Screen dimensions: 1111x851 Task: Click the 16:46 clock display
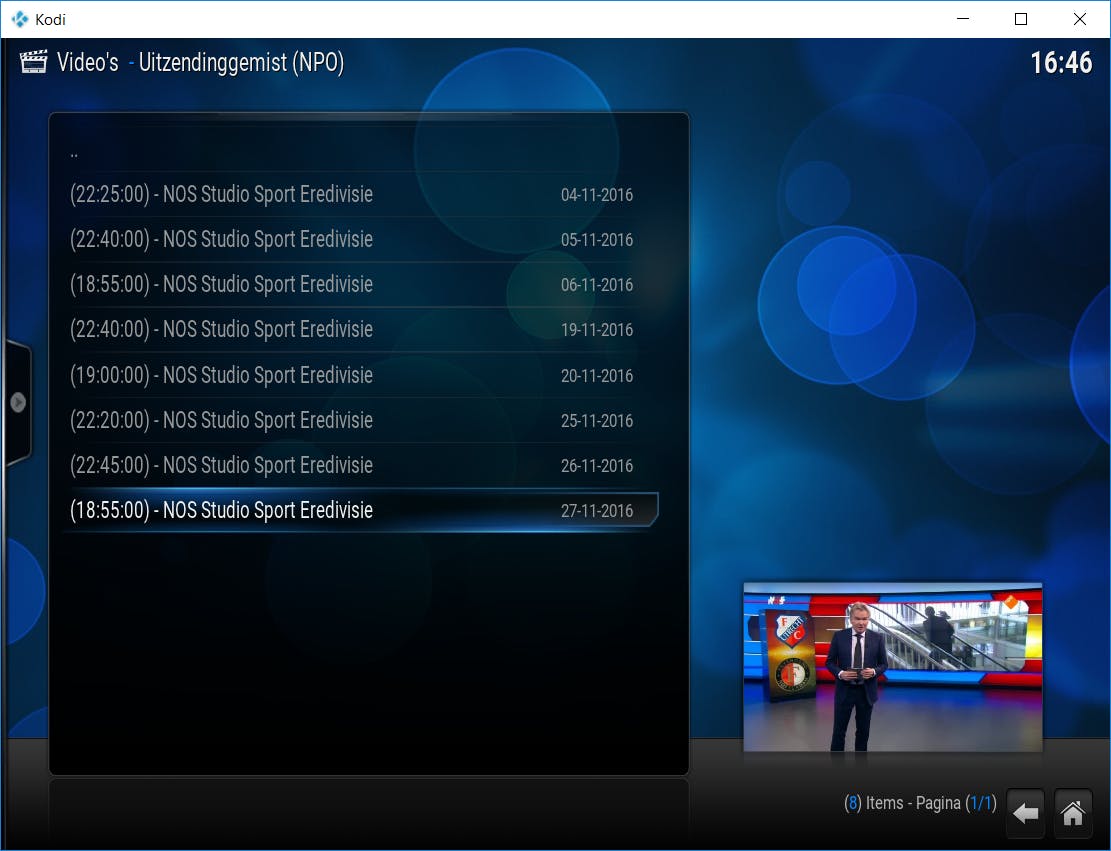pyautogui.click(x=1061, y=62)
